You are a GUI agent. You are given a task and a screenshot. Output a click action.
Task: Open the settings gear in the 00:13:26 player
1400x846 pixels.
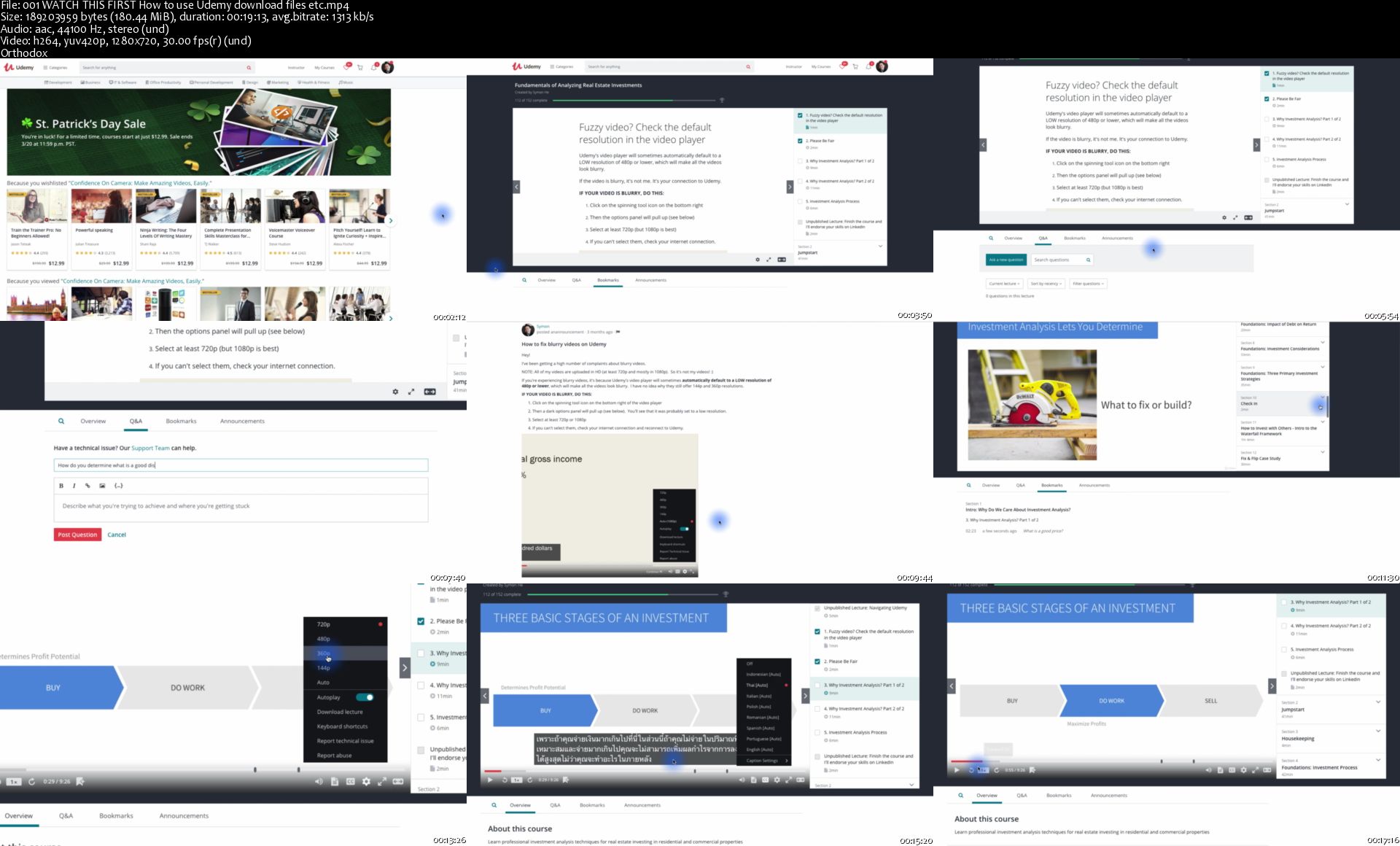[x=366, y=781]
